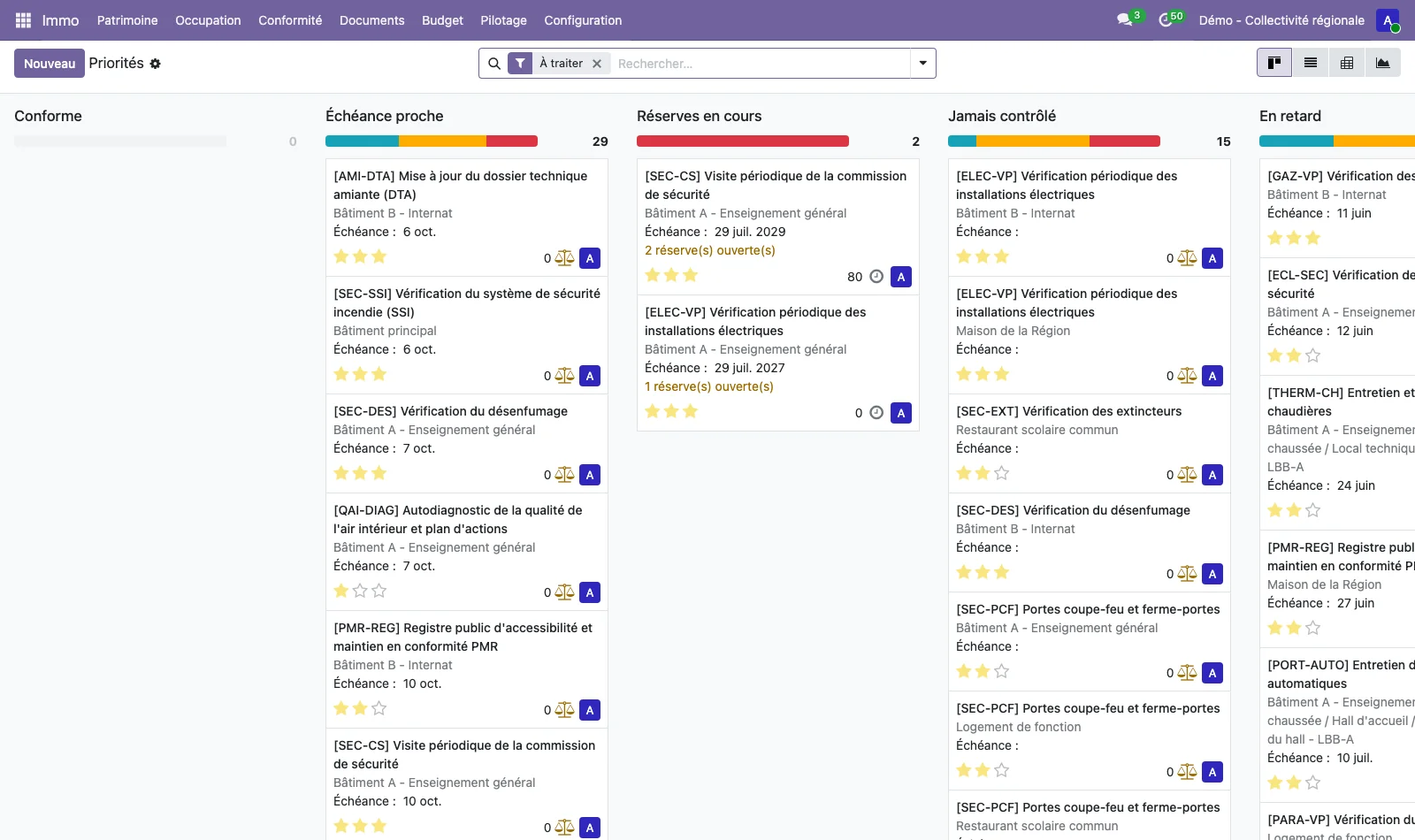Click clock icon on ELEC-VP 2027 card
The image size is (1415, 840).
tap(876, 413)
